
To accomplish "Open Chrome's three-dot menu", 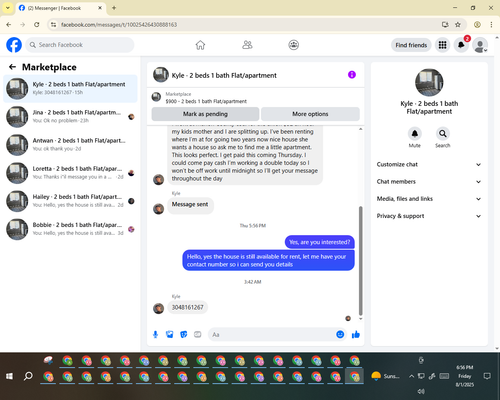I will (x=491, y=25).
